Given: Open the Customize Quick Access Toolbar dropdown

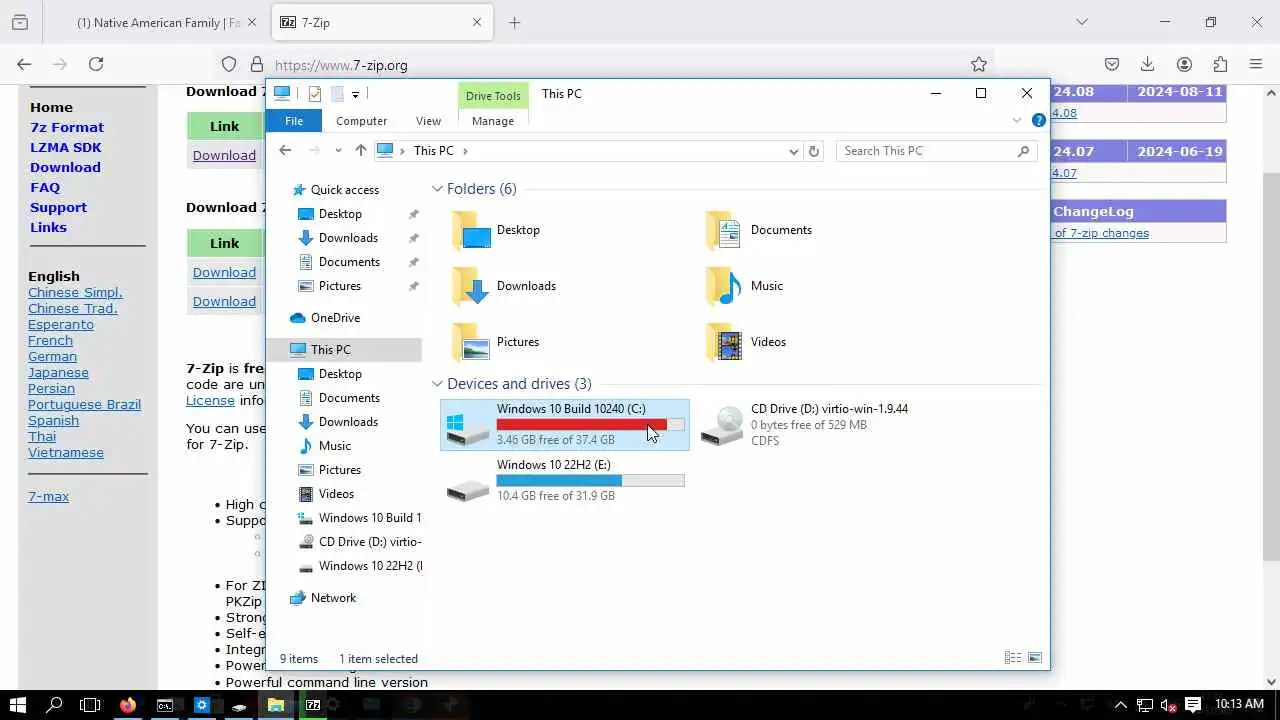Looking at the screenshot, I should 355,94.
